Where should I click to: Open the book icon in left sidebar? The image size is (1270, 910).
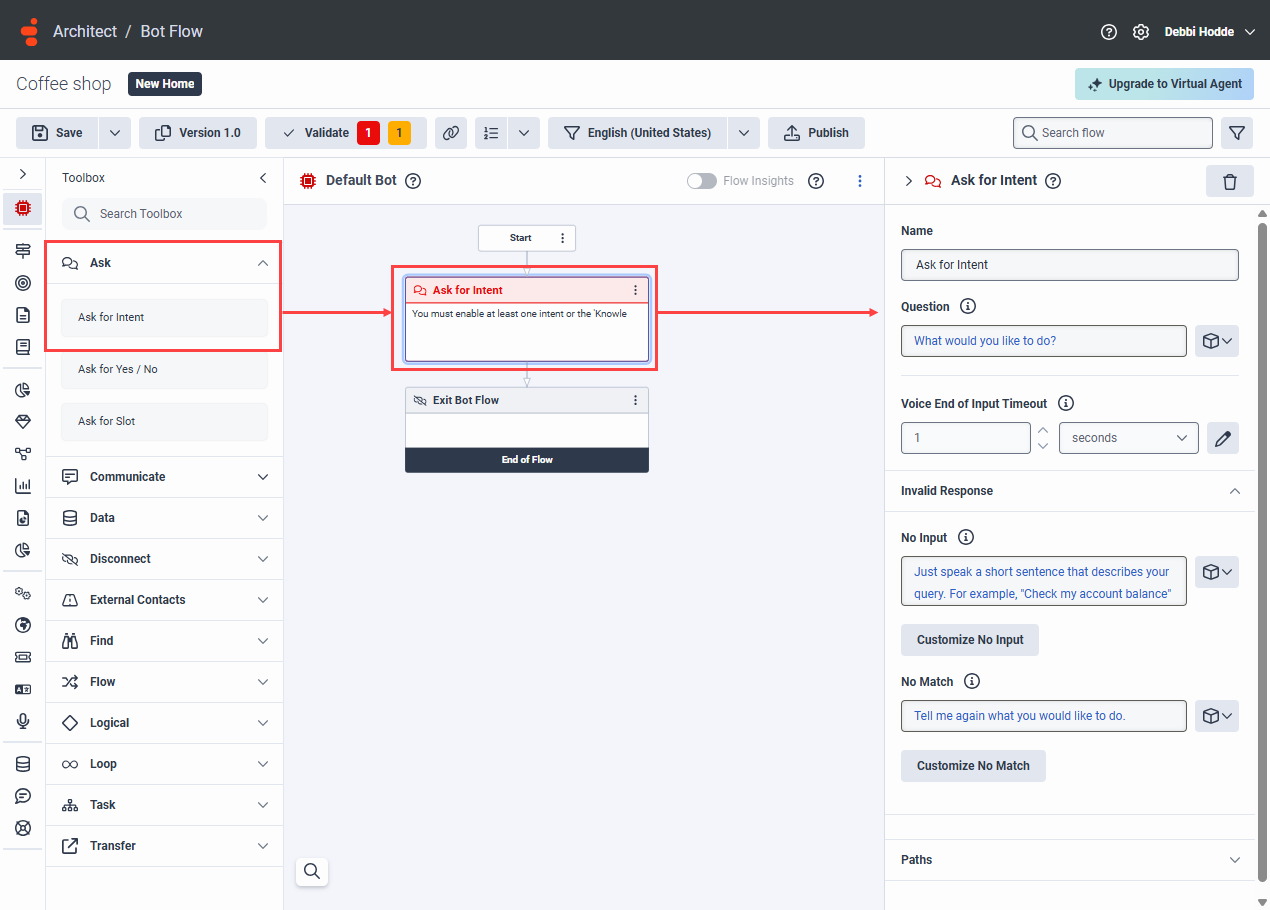tap(23, 347)
